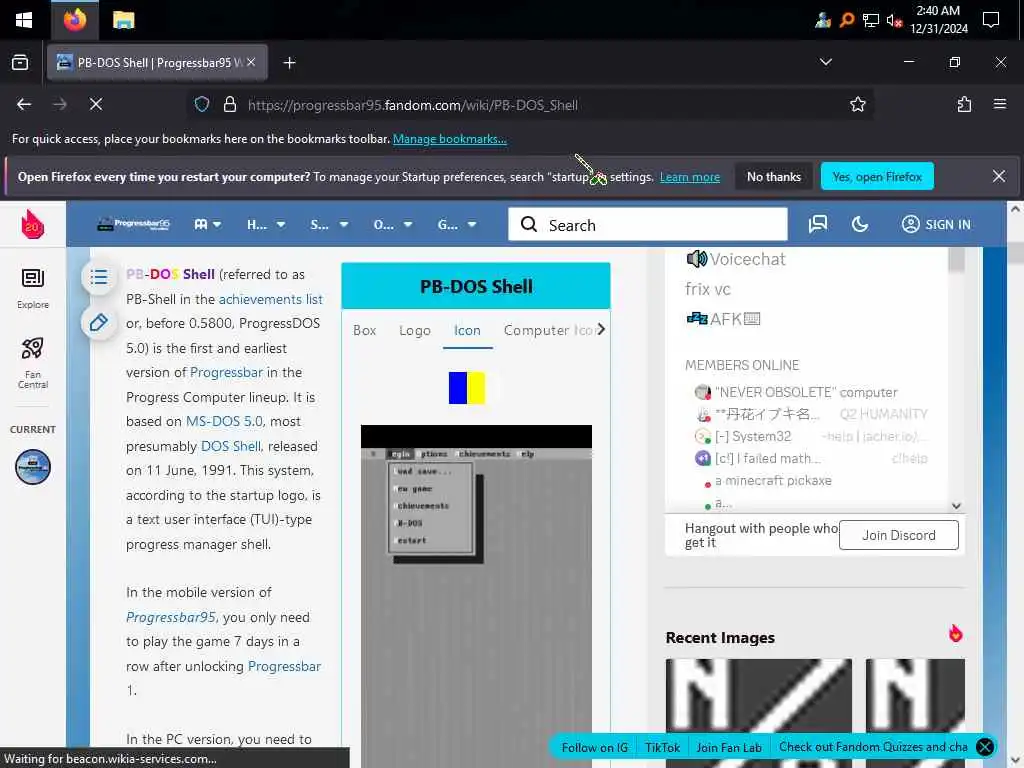
Task: Open the Explore sidebar icon
Action: (33, 288)
